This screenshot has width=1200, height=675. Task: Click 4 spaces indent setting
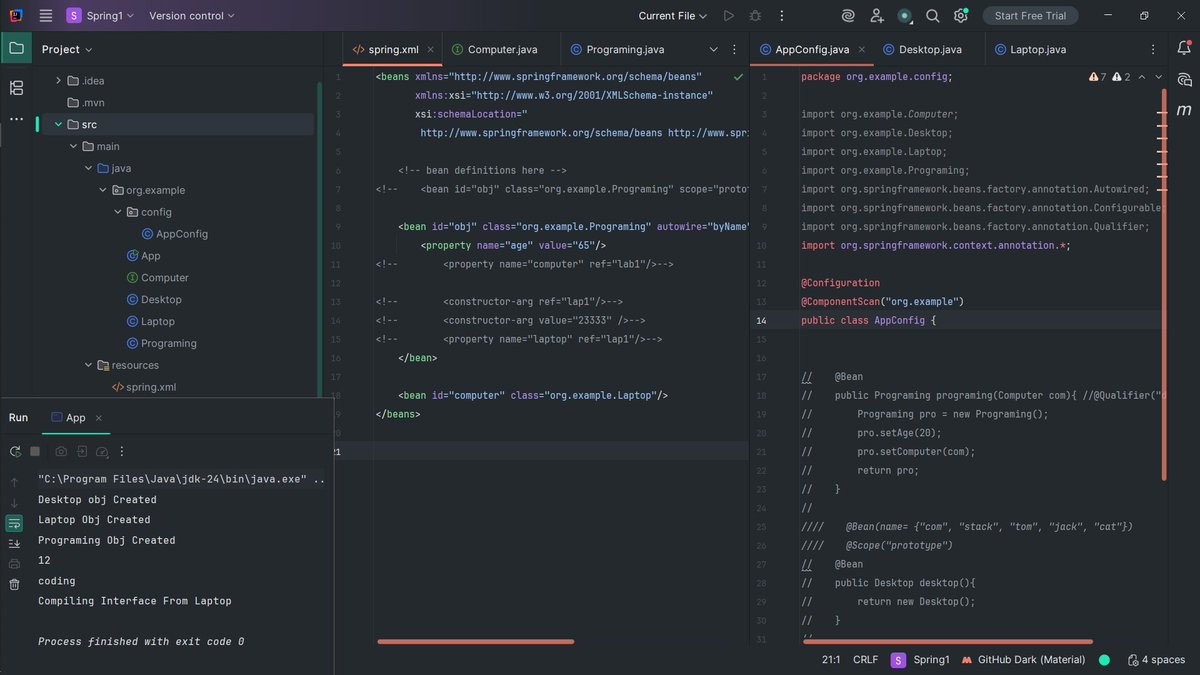click(x=1156, y=660)
